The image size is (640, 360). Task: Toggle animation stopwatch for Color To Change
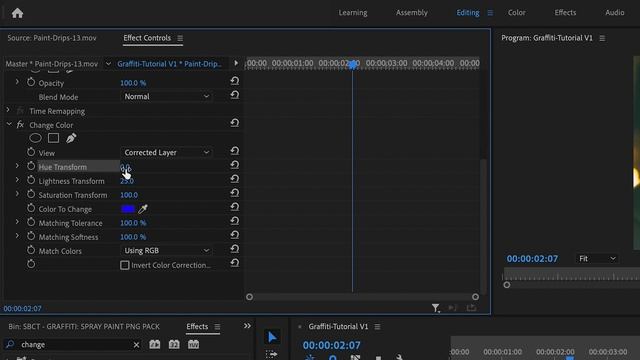pyautogui.click(x=31, y=208)
